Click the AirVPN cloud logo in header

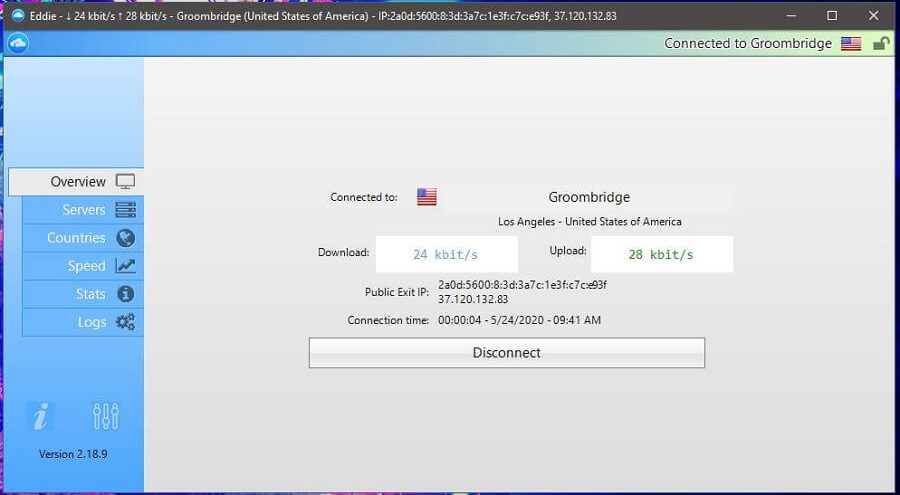[x=18, y=43]
